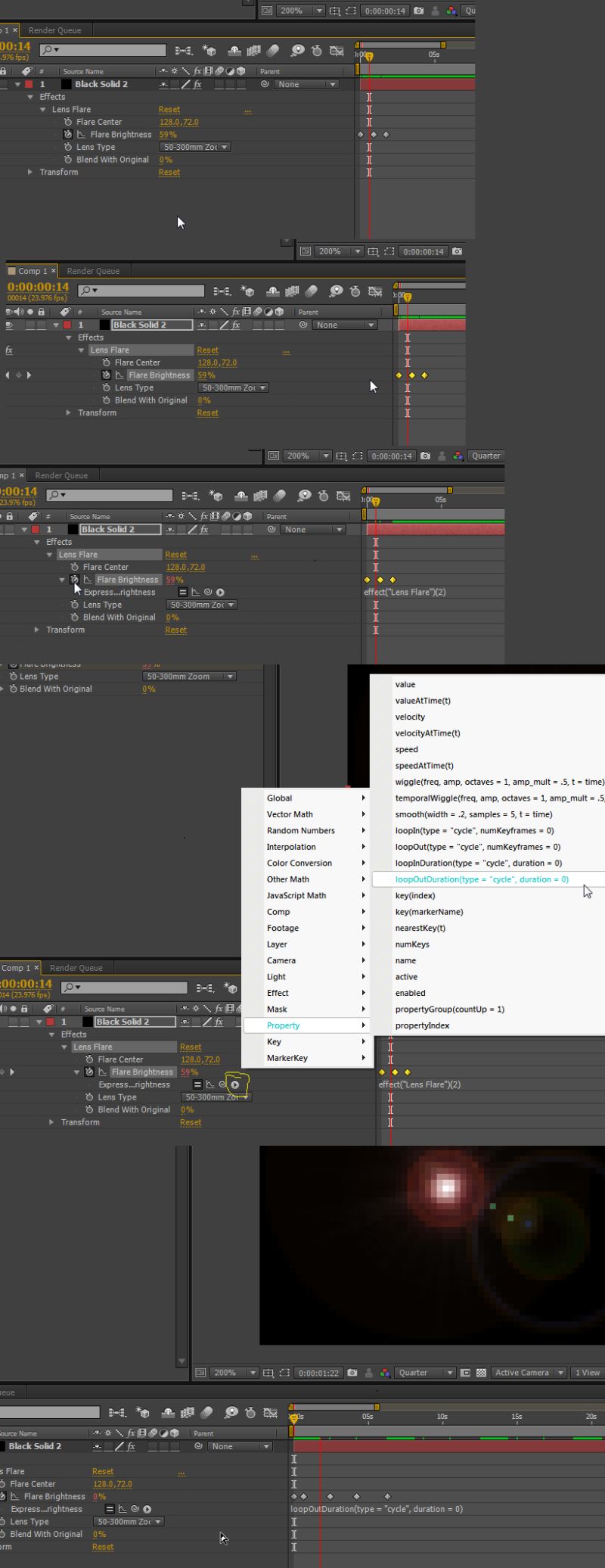Open RGB channel icon left of Active Camera's Quarter
This screenshot has height=1568, width=605.
pos(386,1373)
